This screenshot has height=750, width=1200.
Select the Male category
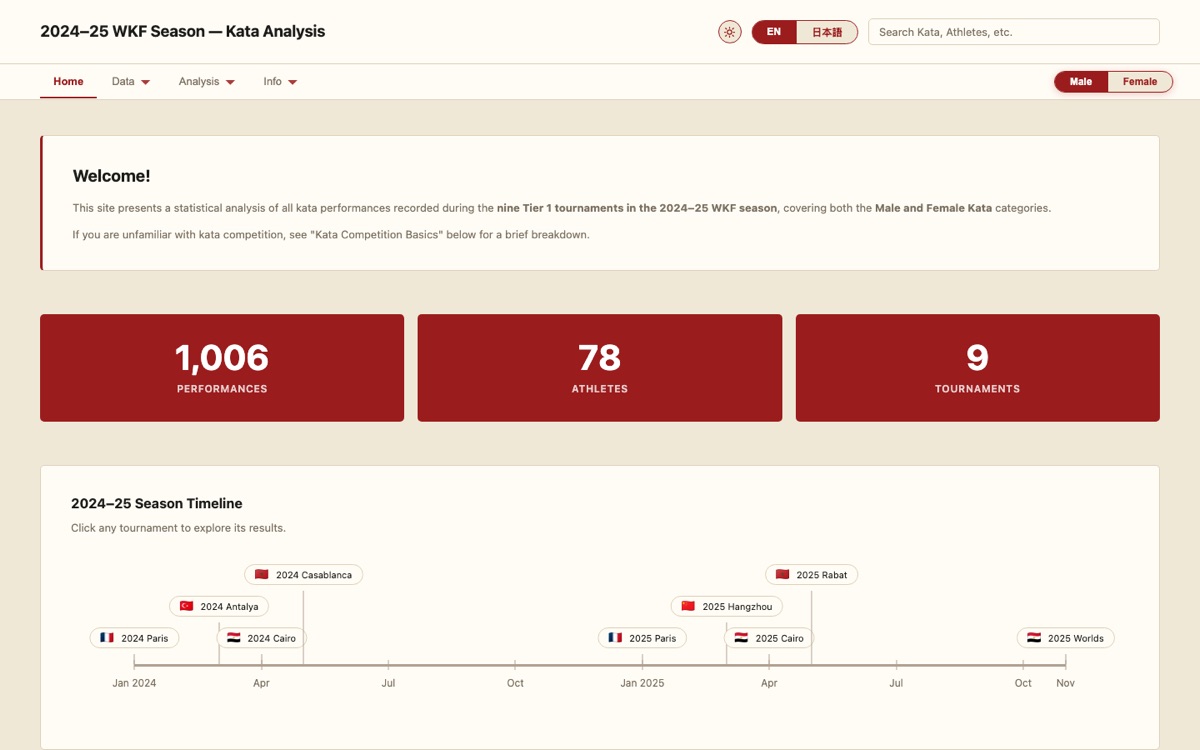[1081, 82]
